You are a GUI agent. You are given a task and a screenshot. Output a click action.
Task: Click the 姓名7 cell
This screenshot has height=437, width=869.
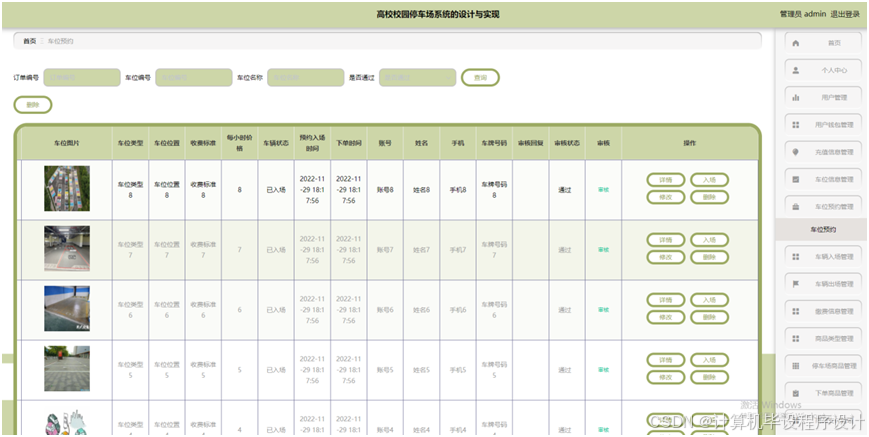pyautogui.click(x=421, y=250)
